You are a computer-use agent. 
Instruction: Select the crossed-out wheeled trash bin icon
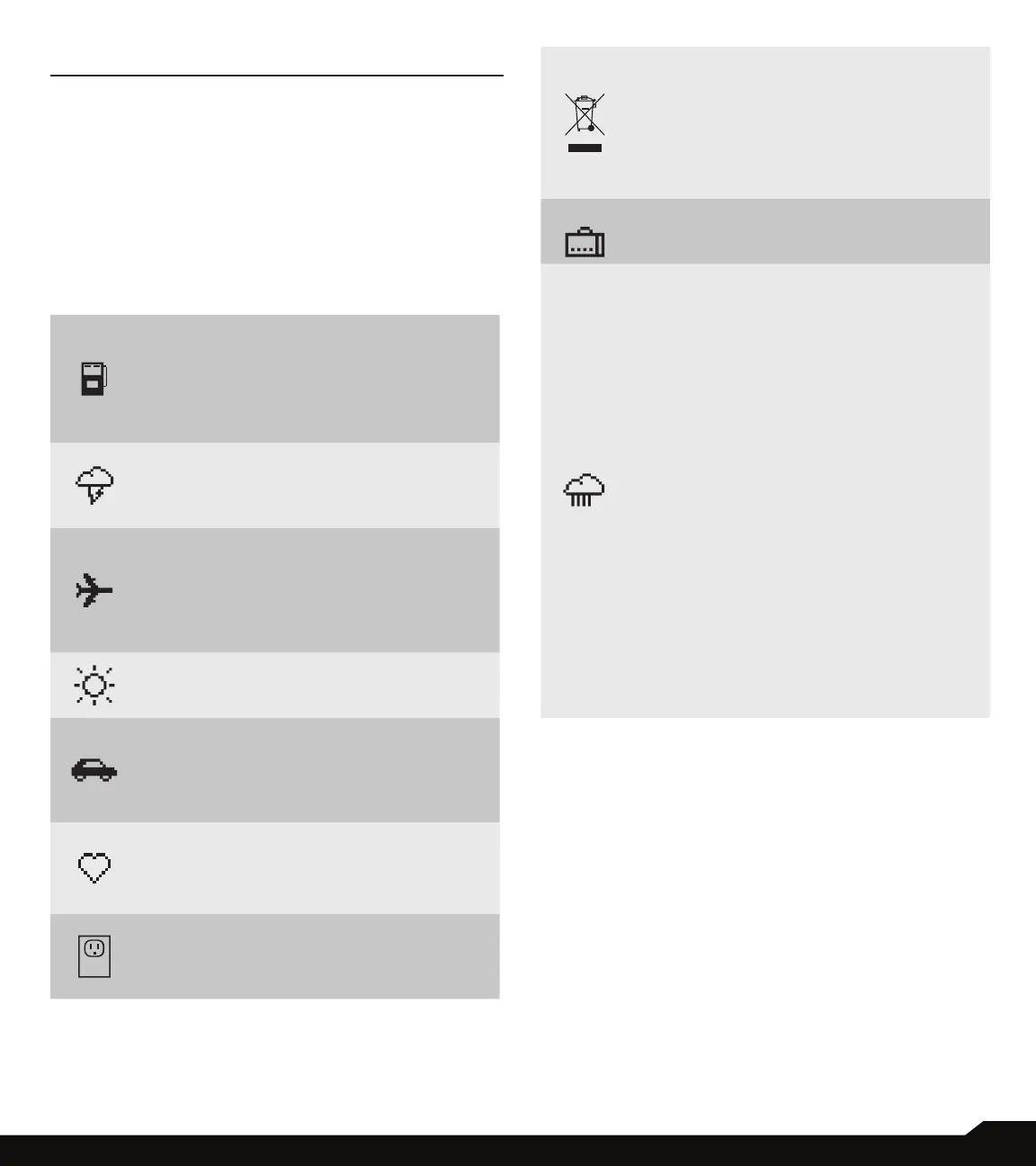pos(585,114)
